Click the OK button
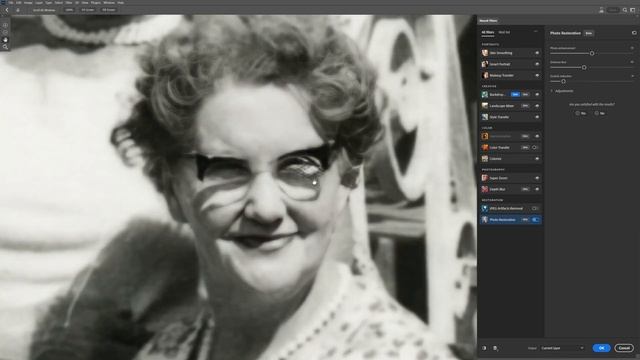Viewport: 640px width, 360px height. (x=601, y=348)
